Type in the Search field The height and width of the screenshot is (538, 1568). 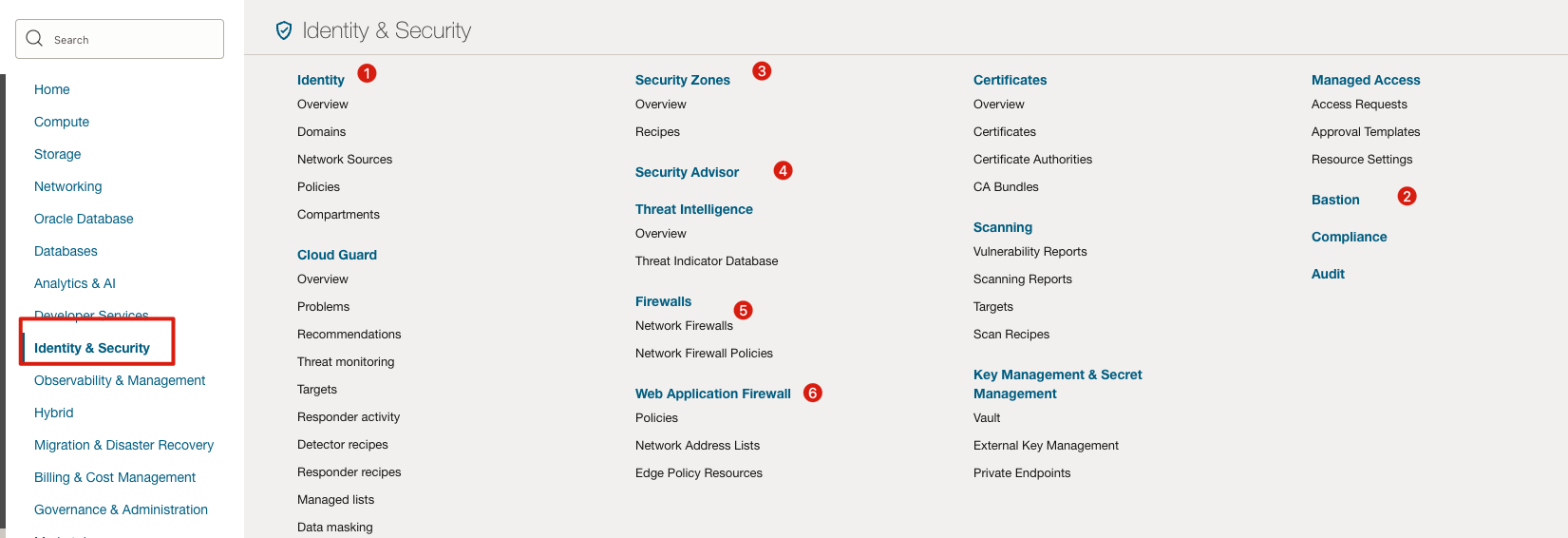[133, 40]
